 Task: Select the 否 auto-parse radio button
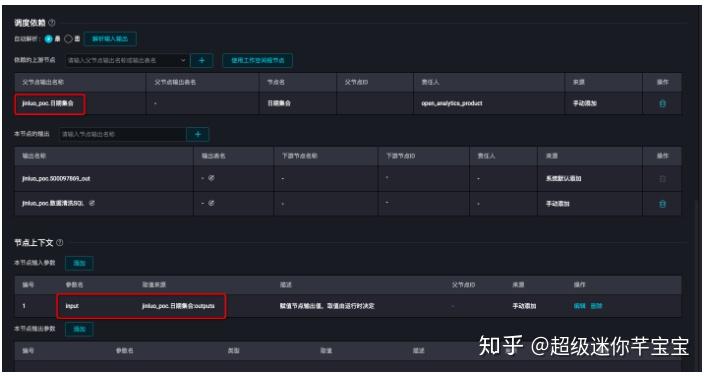[x=68, y=39]
